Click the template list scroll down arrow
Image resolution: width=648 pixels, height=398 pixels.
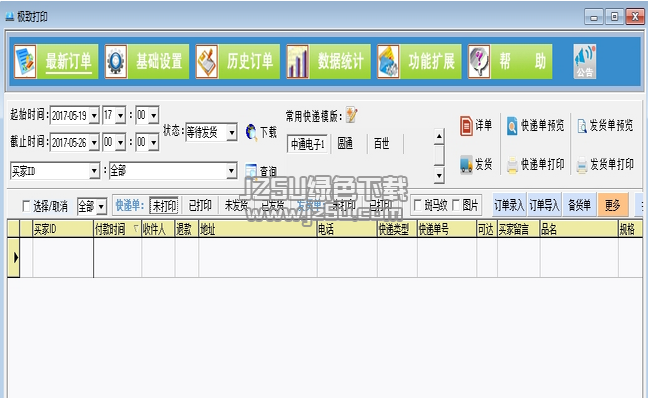[439, 176]
